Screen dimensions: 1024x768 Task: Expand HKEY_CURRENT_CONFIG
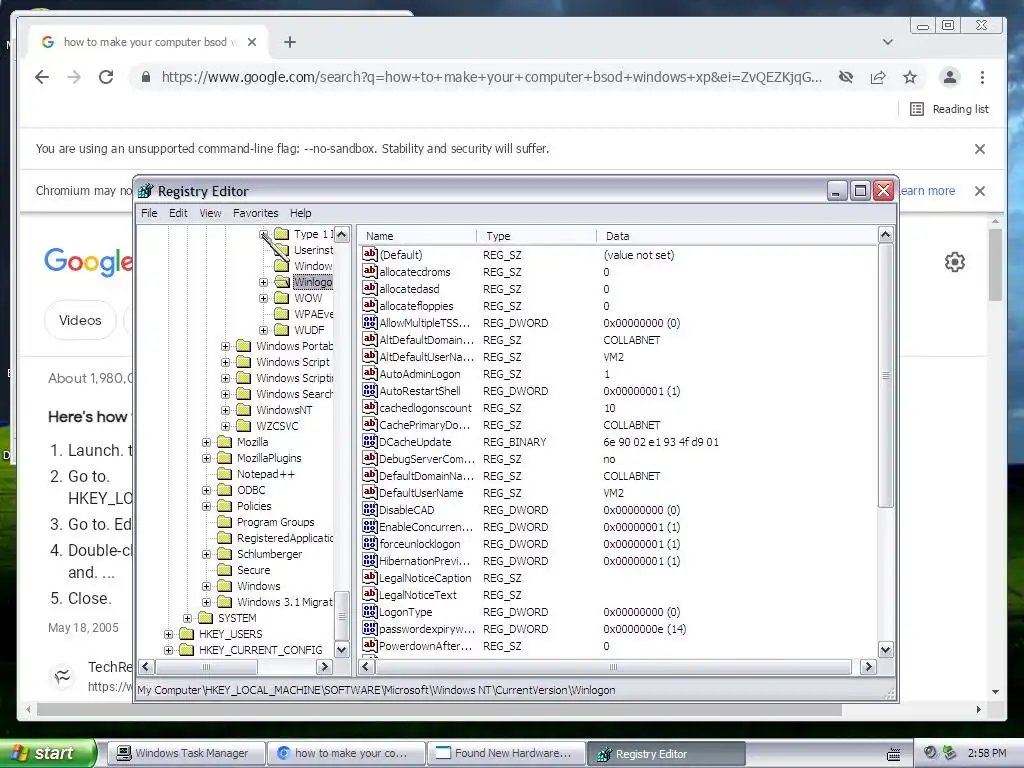(168, 650)
